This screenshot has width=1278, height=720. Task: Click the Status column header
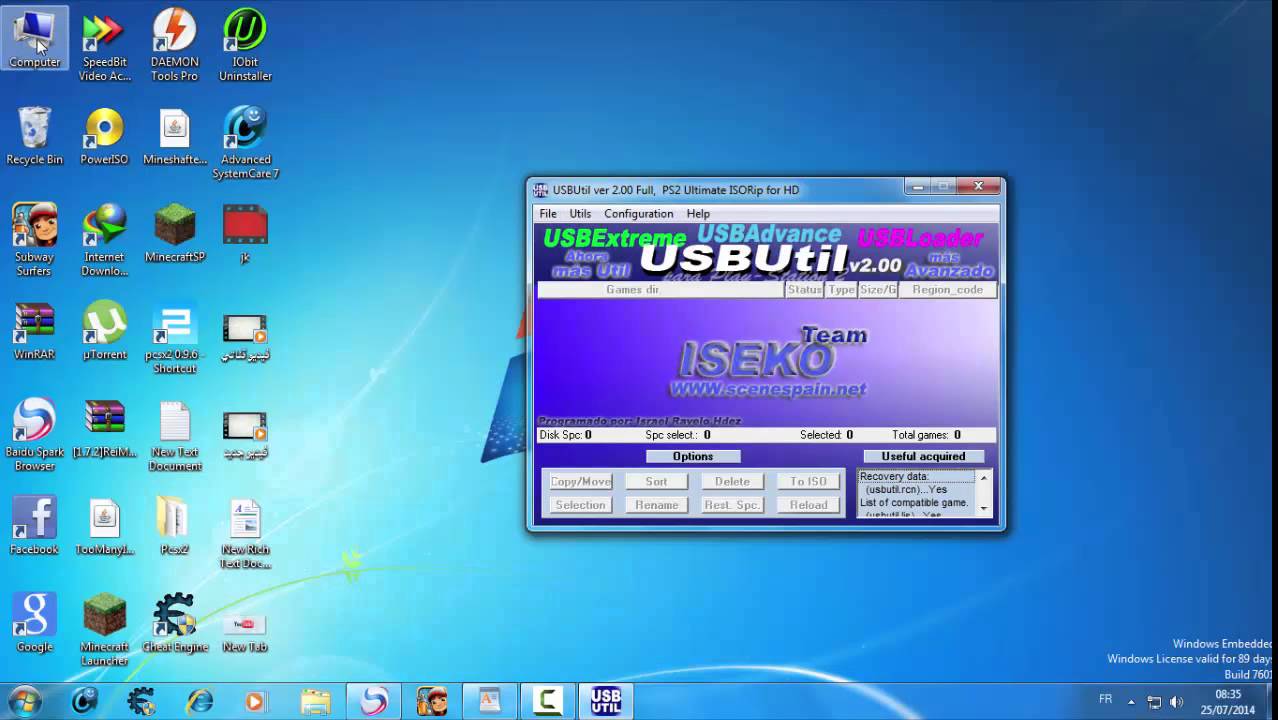tap(805, 290)
